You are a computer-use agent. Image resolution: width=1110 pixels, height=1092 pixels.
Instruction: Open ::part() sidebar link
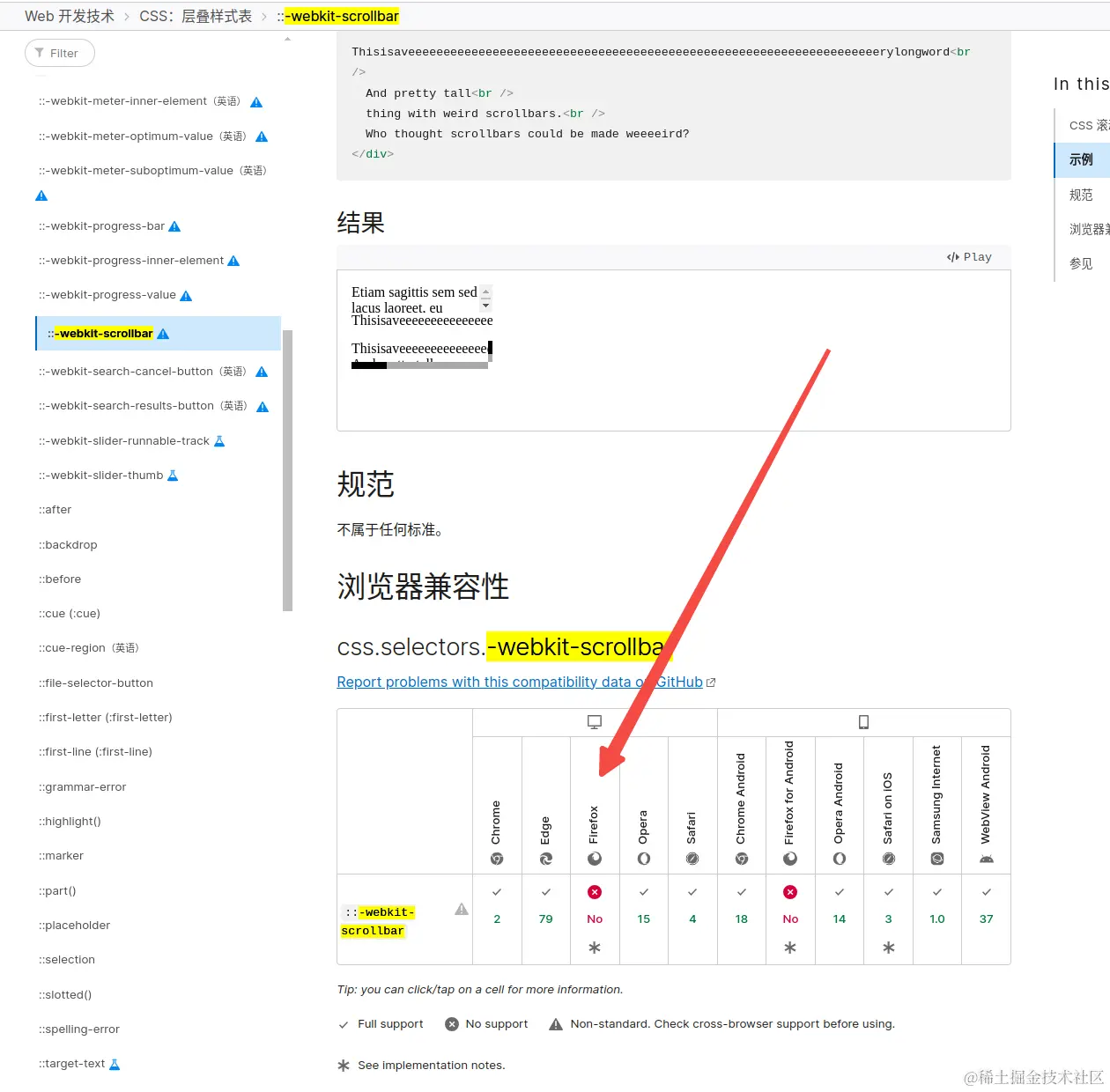pos(57,891)
